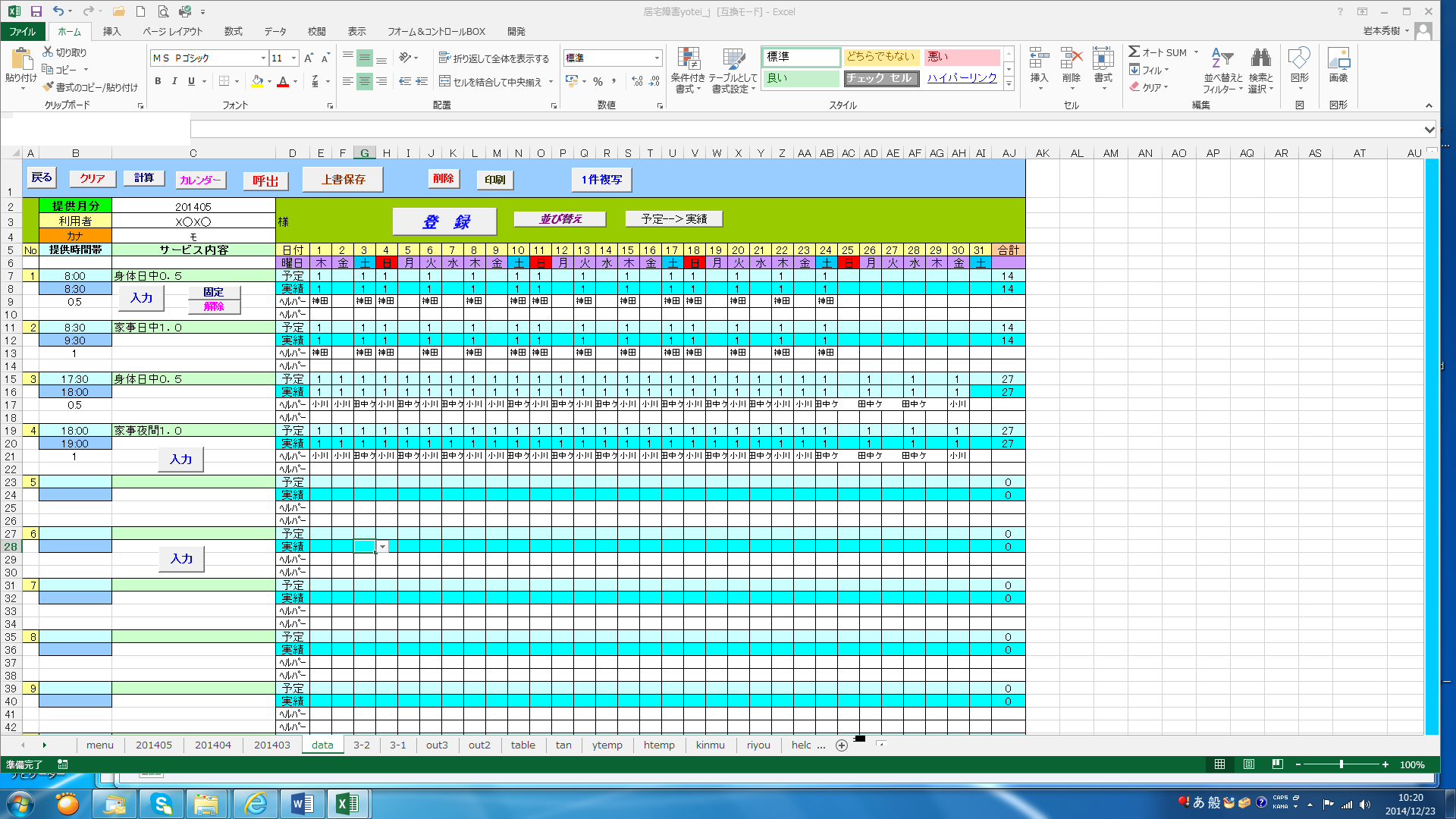Click the カレンダー button
The height and width of the screenshot is (819, 1456).
coord(200,180)
